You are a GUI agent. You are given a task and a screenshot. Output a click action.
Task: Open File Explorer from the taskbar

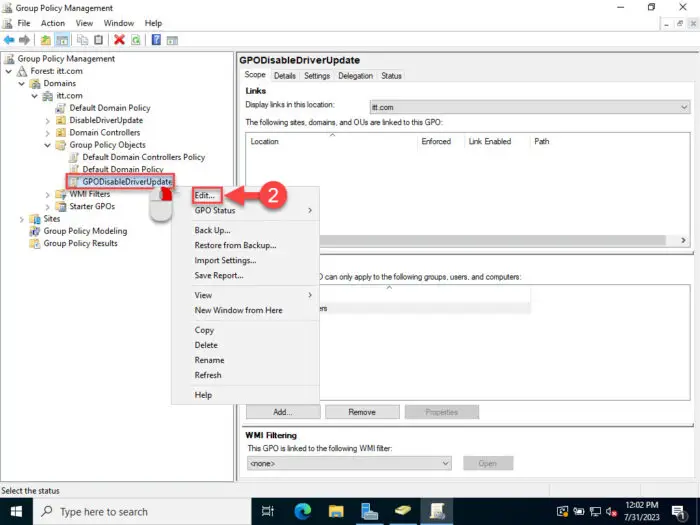[x=336, y=512]
